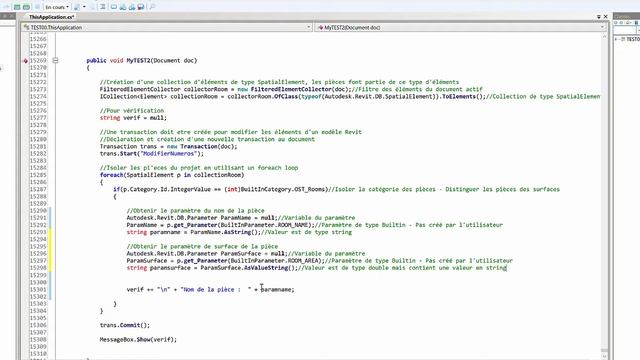The image size is (640, 360).
Task: Click 'foreach(SpatialElement p in collectionRoom)' line
Action: pos(172,175)
